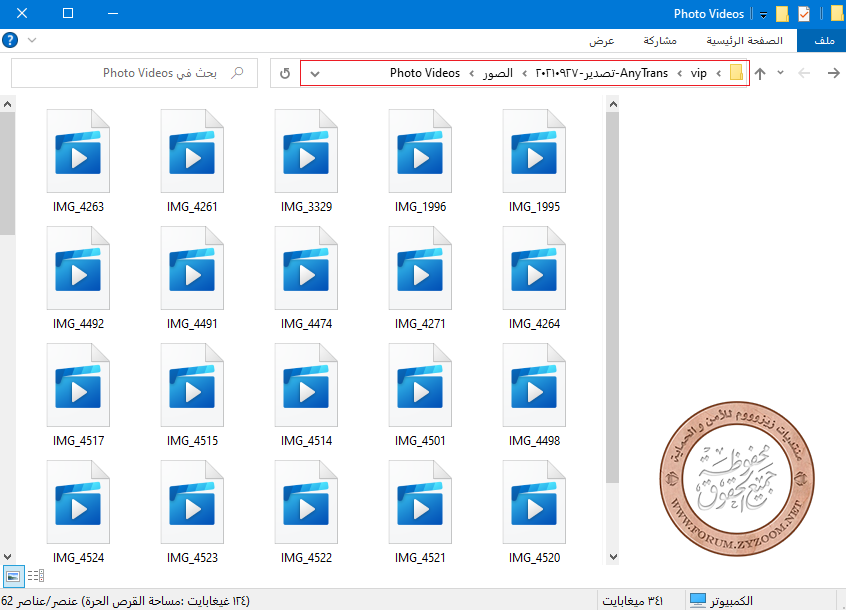
Task: Click the folder icon in the address bar
Action: [736, 72]
